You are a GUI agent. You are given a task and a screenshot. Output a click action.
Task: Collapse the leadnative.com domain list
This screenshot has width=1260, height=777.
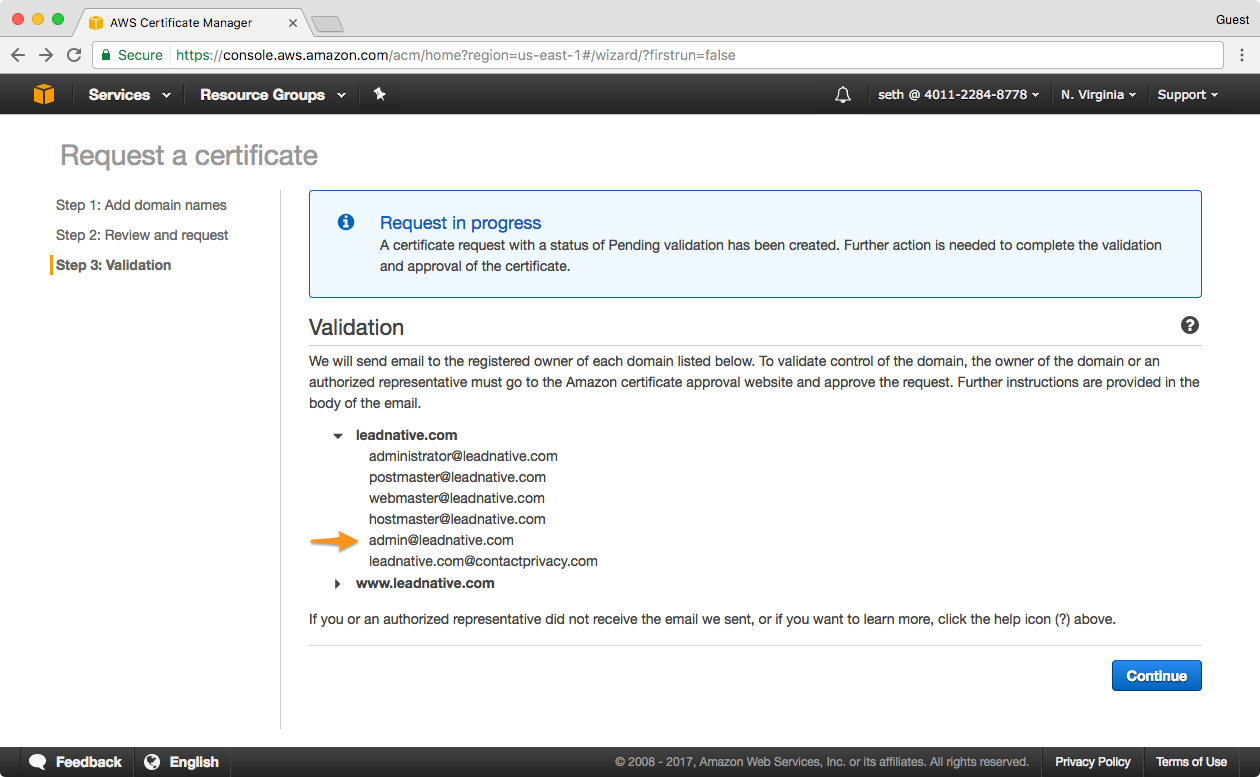338,436
